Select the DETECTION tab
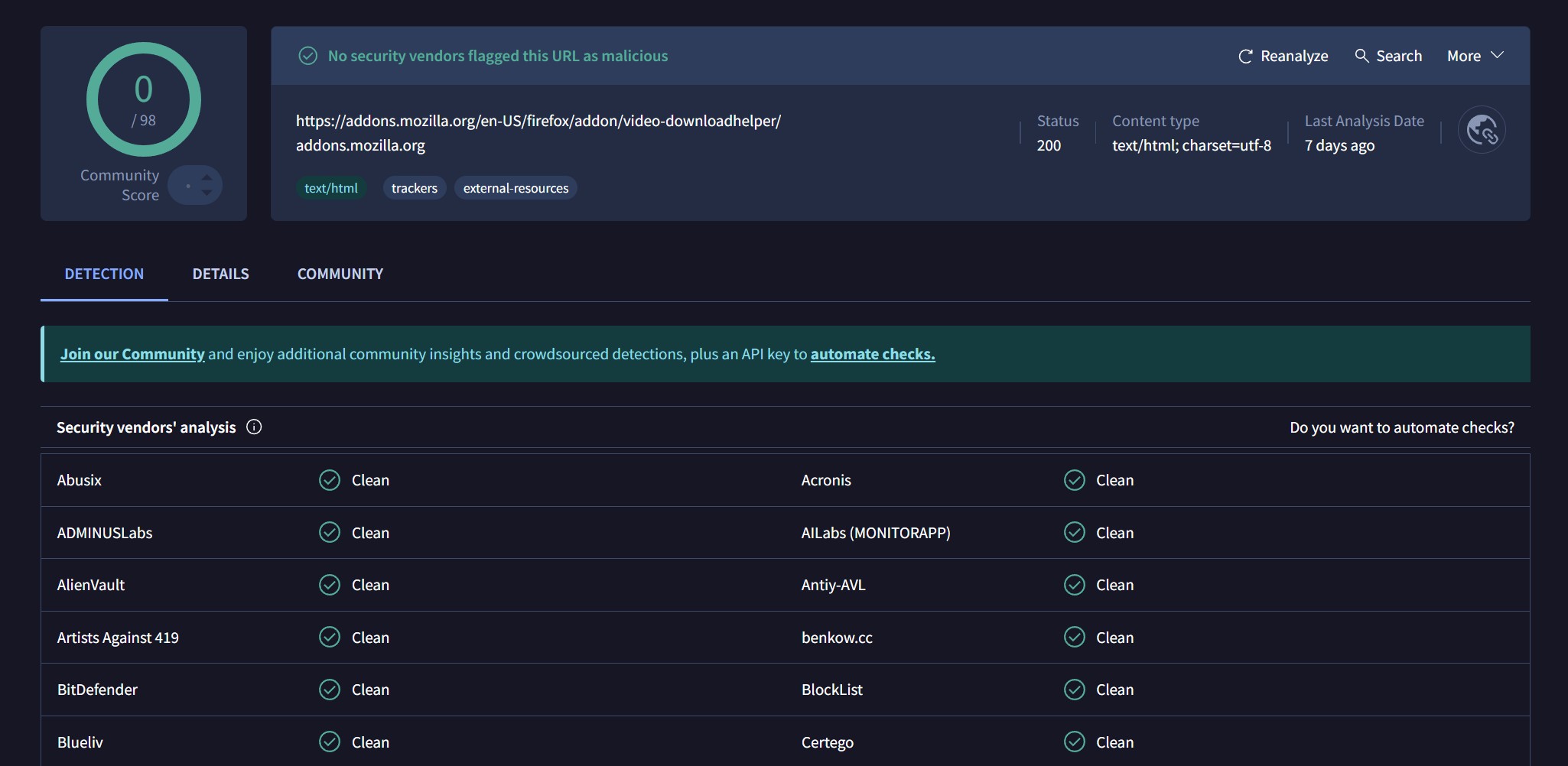1568x766 pixels. click(x=104, y=274)
